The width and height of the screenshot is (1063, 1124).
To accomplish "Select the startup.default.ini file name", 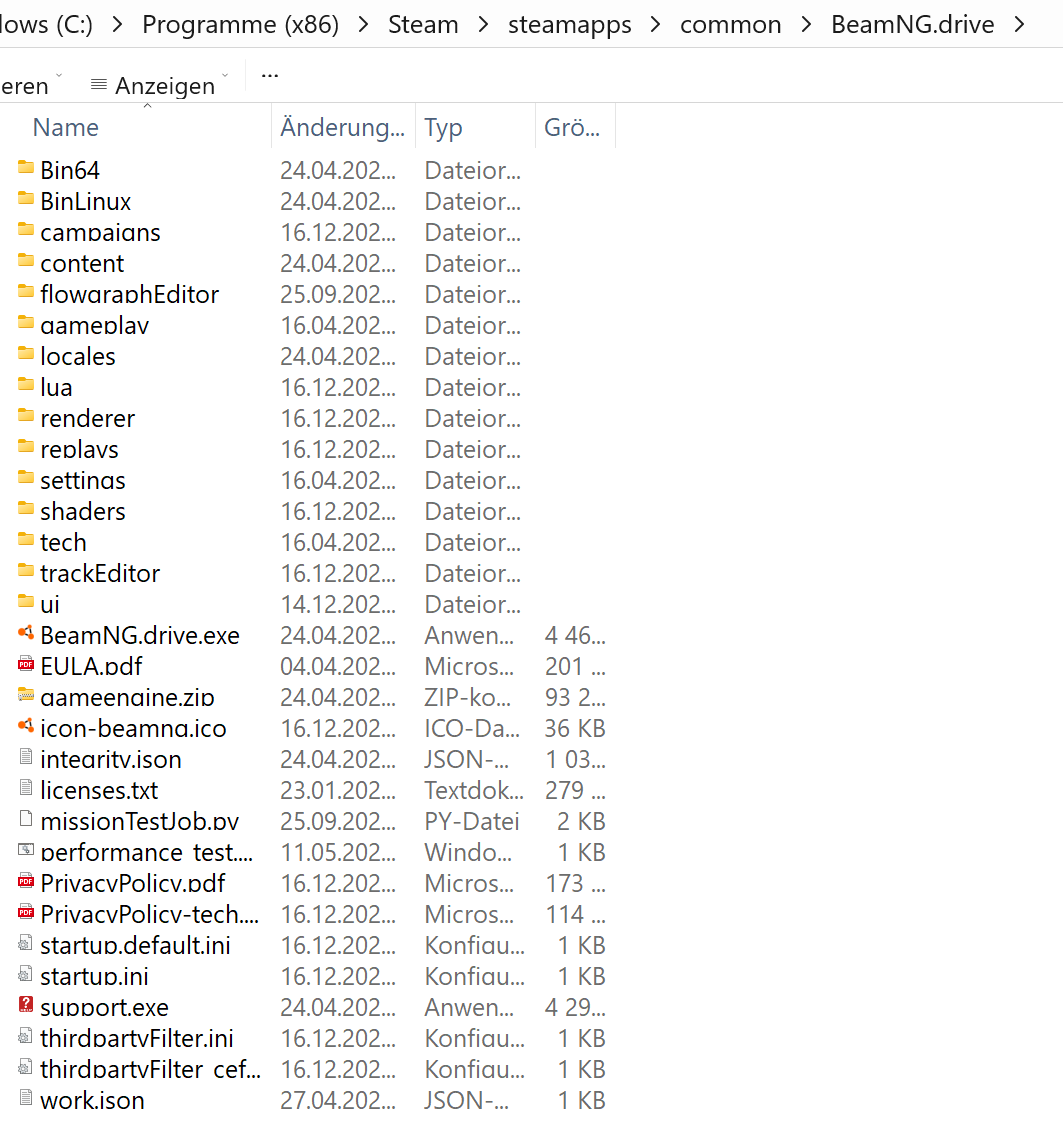I will coord(135,945).
